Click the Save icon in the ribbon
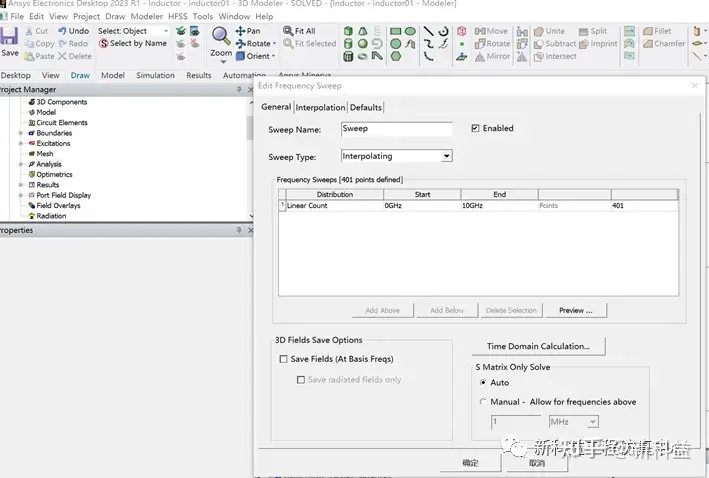The image size is (709, 478). (9, 36)
